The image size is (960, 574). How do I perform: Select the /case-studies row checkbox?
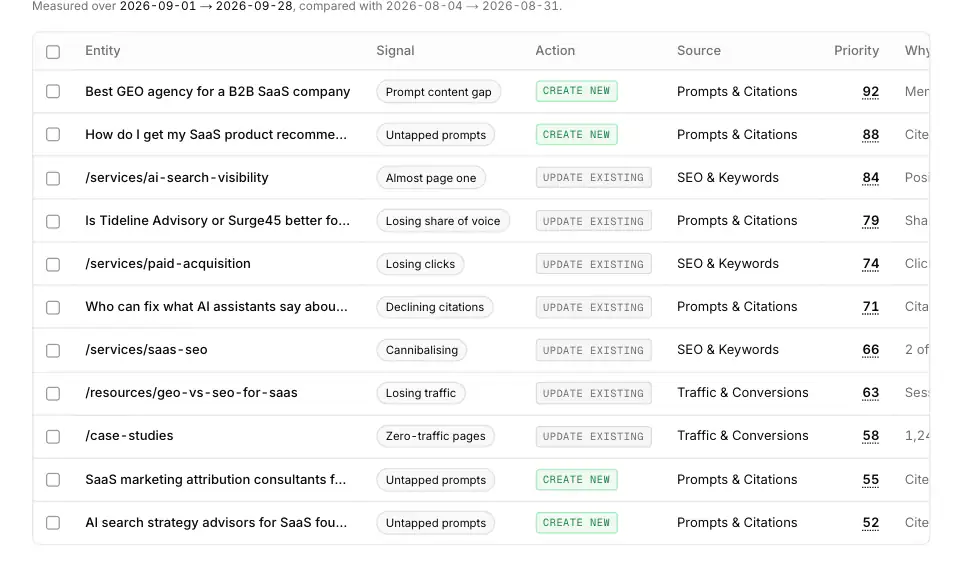point(53,436)
